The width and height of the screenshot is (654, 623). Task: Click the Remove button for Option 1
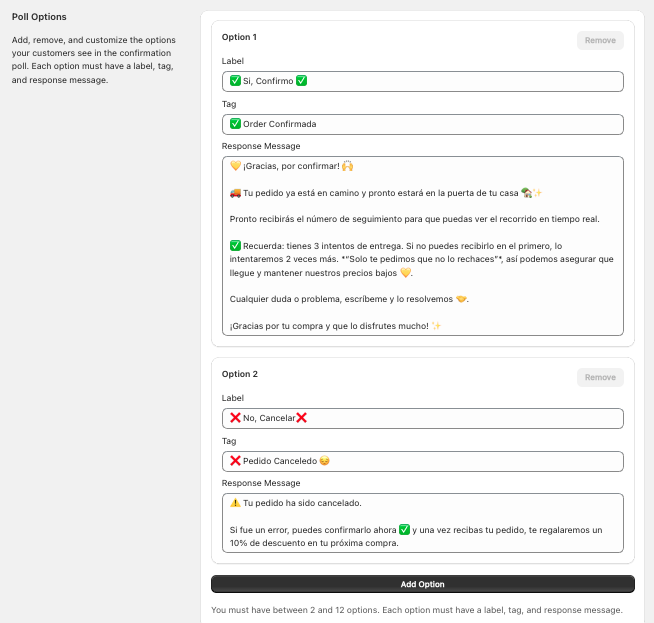click(600, 40)
